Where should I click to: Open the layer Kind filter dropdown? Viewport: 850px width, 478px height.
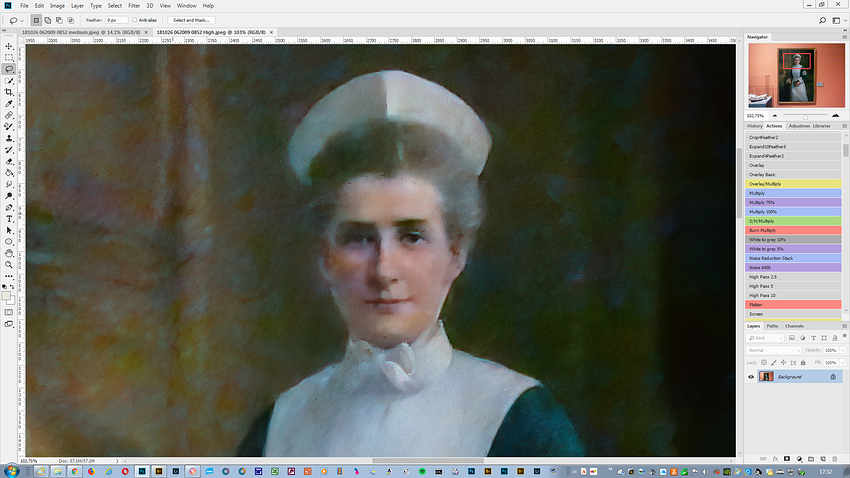pyautogui.click(x=766, y=338)
